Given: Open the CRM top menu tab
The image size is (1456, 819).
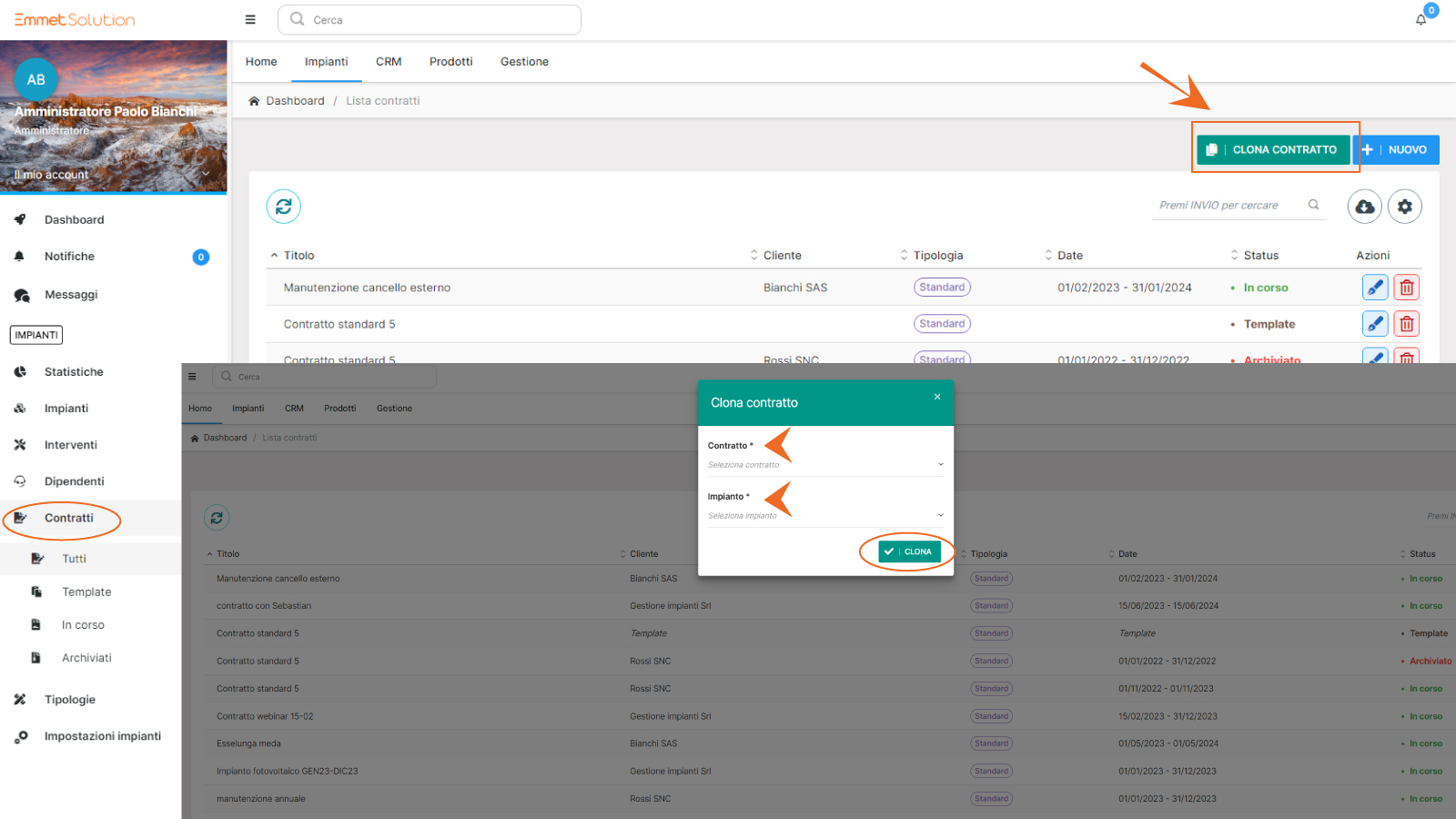Looking at the screenshot, I should 389,62.
